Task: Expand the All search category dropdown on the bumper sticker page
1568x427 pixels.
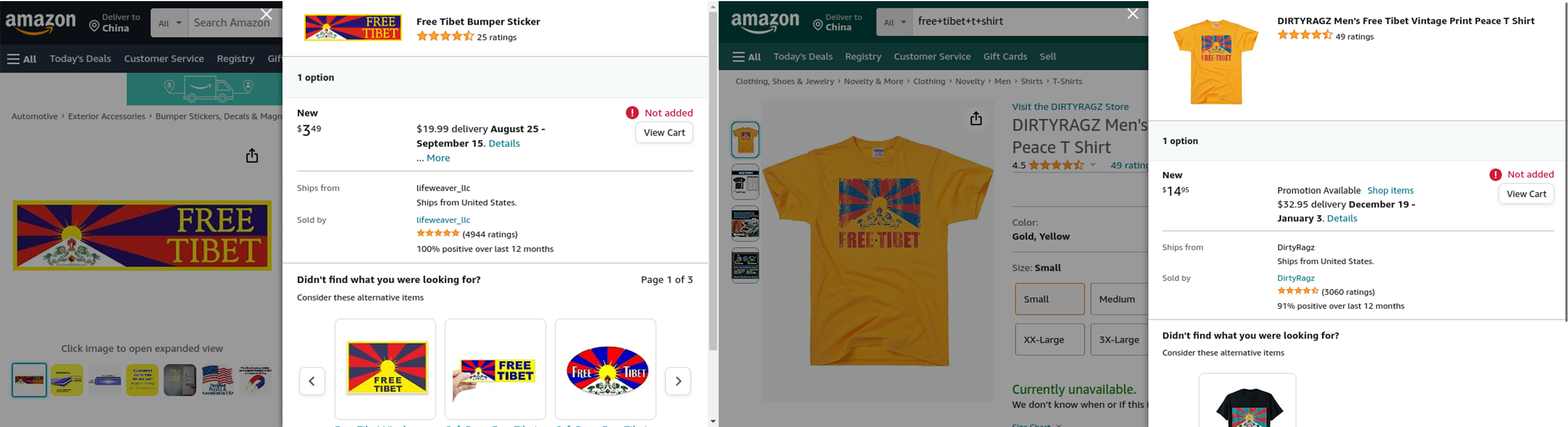Action: (x=169, y=23)
